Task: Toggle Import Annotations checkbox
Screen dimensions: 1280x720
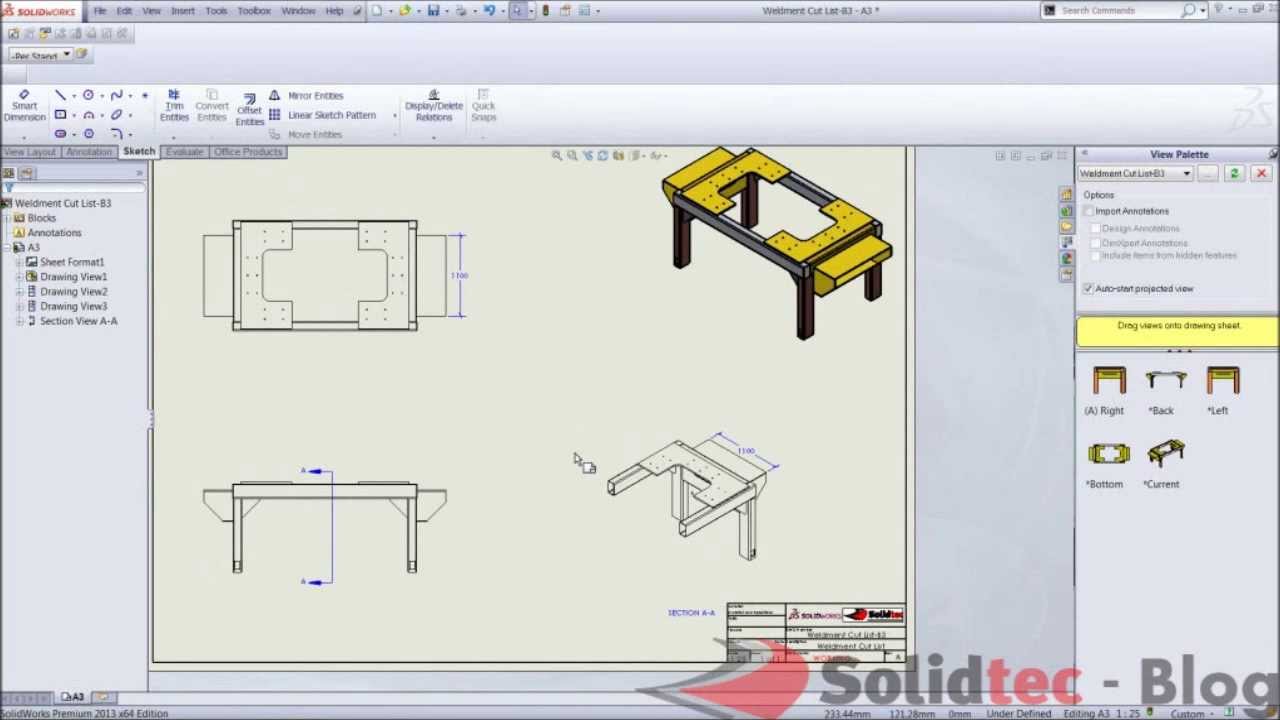Action: 1088,211
